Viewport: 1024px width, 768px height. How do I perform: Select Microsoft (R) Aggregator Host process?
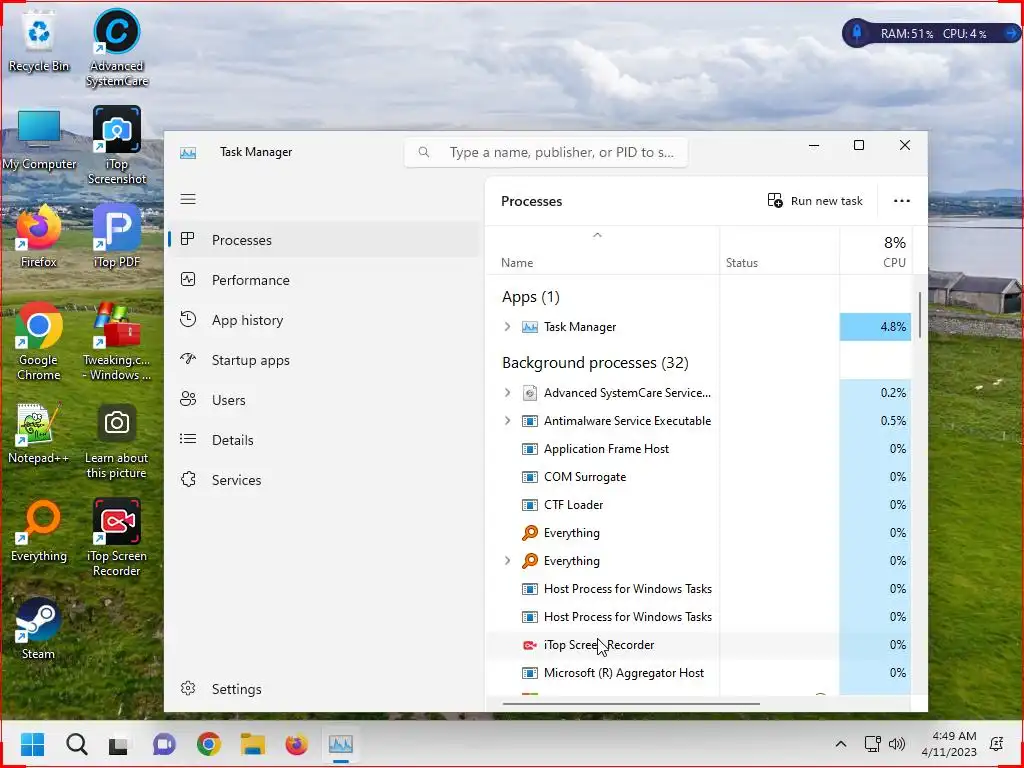(699, 673)
